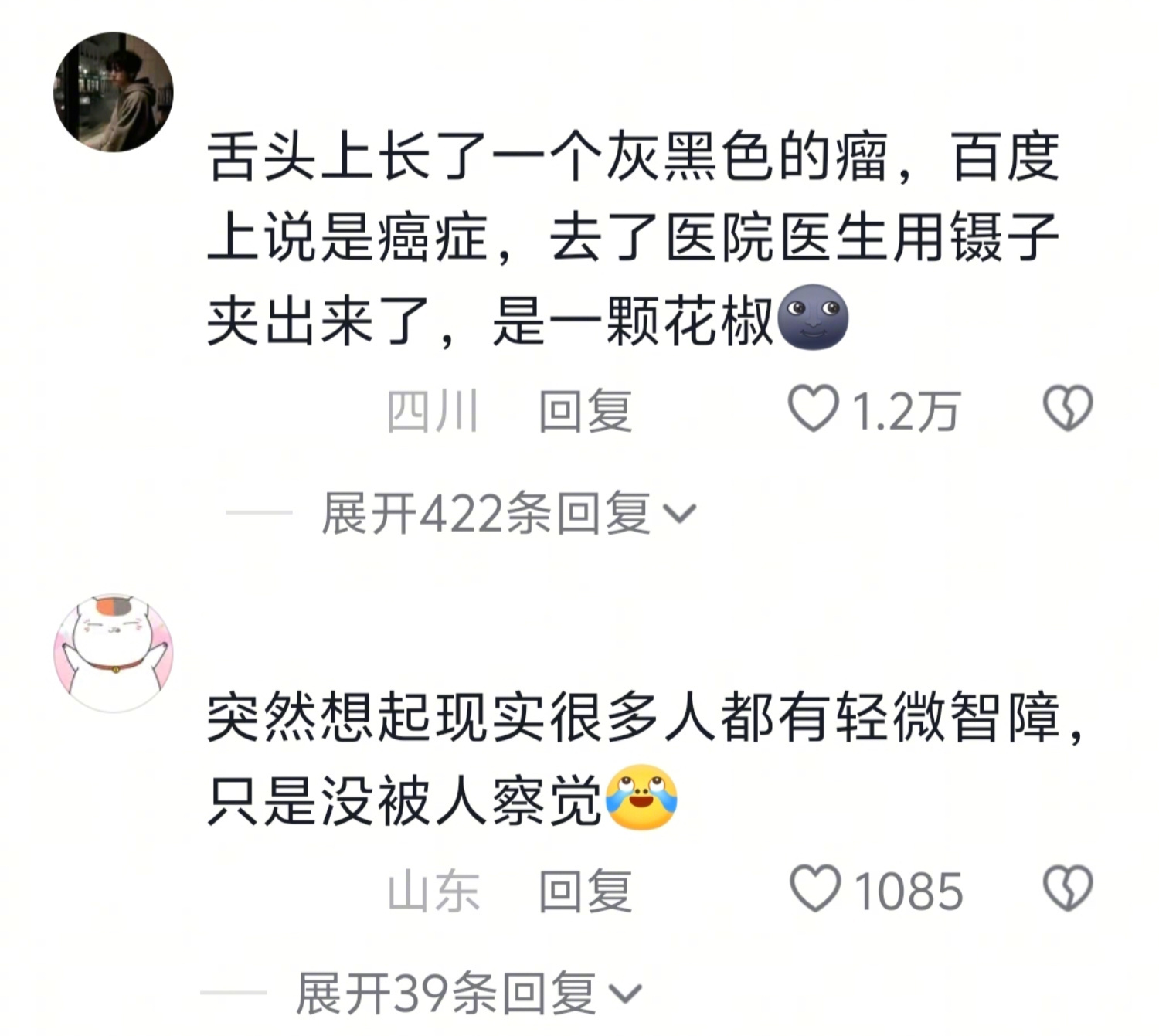Tap the dark moon face emoji
Viewport: 1159px width, 1036px height.
pyautogui.click(x=813, y=317)
